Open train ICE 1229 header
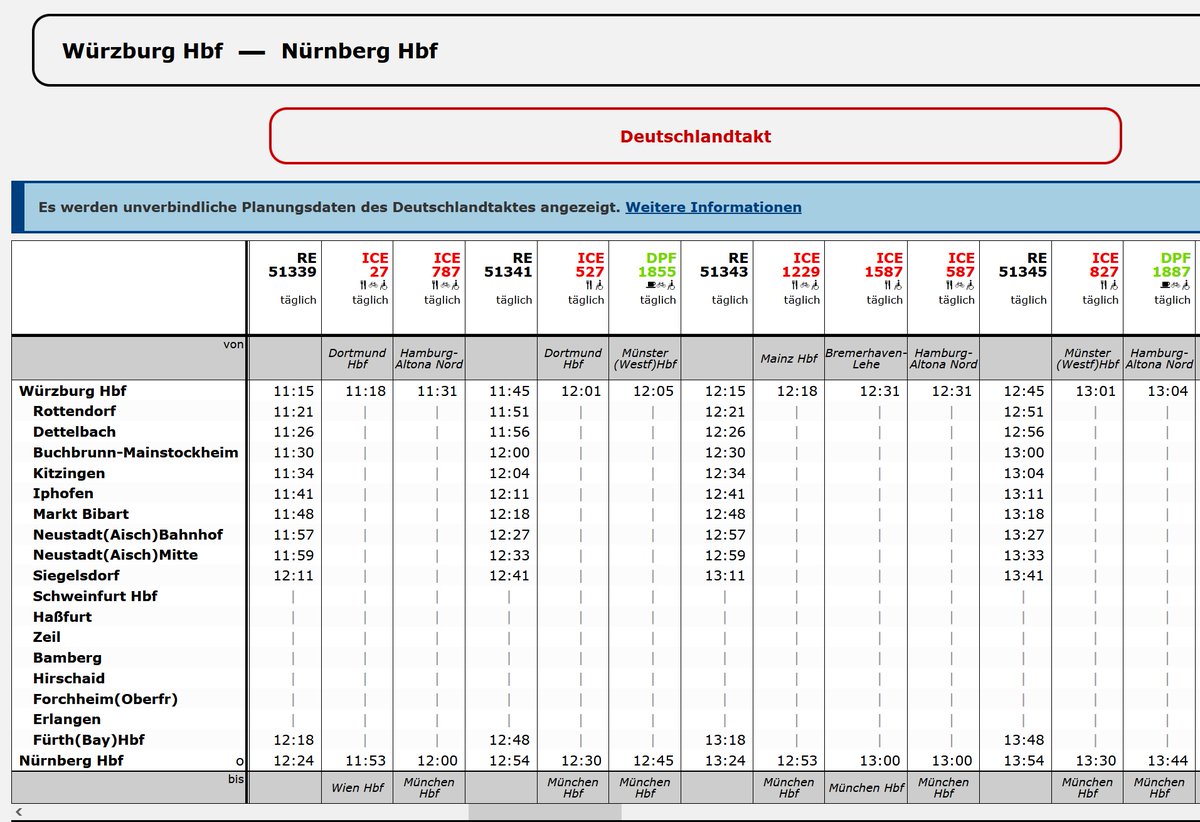Viewport: 1200px width, 822px height. click(800, 265)
